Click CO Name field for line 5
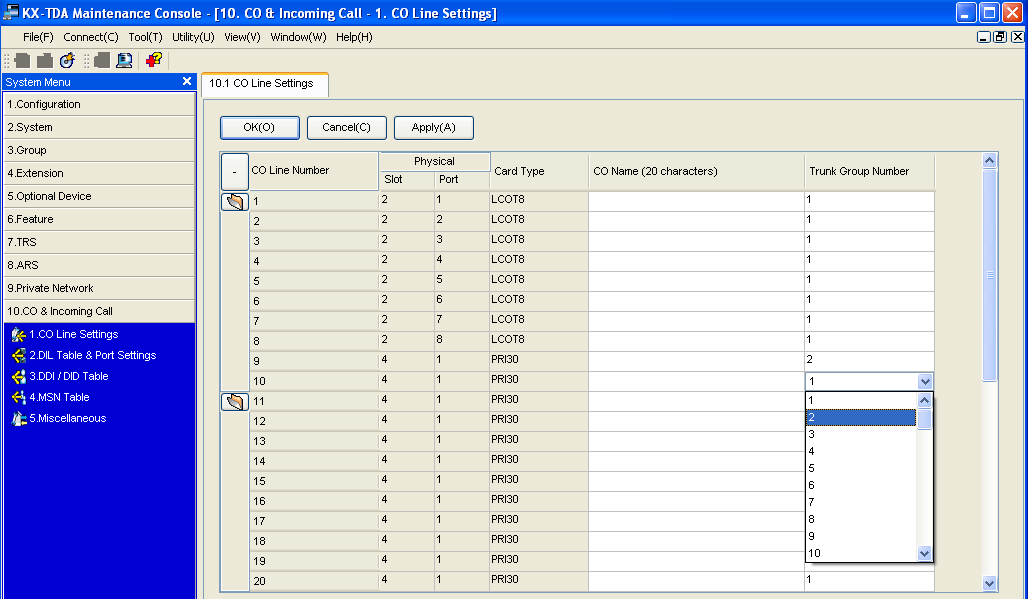1028x599 pixels. point(696,280)
